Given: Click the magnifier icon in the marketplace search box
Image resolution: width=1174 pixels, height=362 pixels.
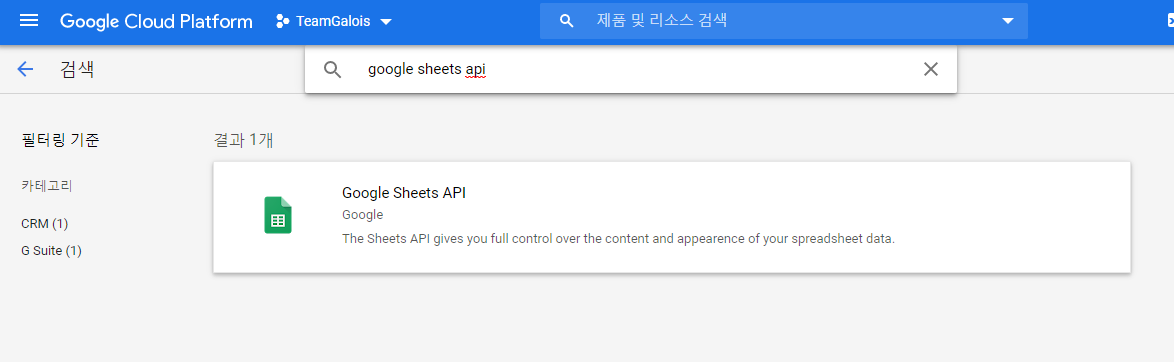Looking at the screenshot, I should [332, 70].
